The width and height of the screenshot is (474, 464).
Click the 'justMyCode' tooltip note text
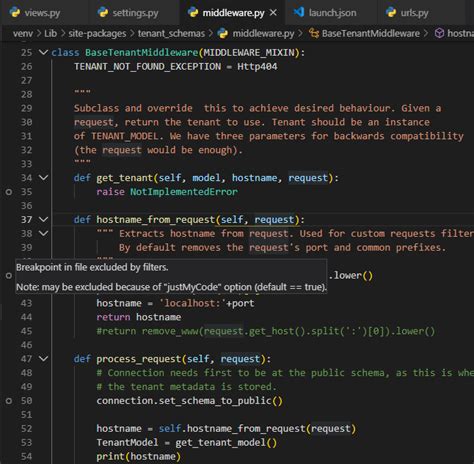pyautogui.click(x=171, y=287)
